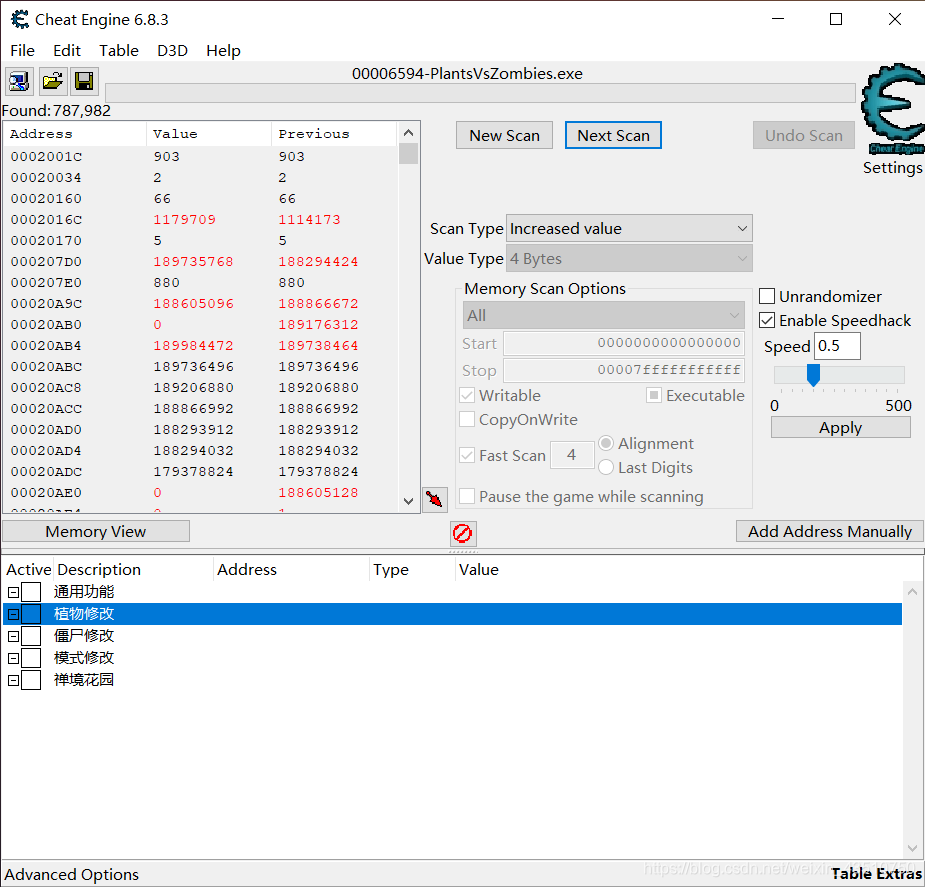Open the Edit menu
The image size is (925, 887).
point(67,51)
